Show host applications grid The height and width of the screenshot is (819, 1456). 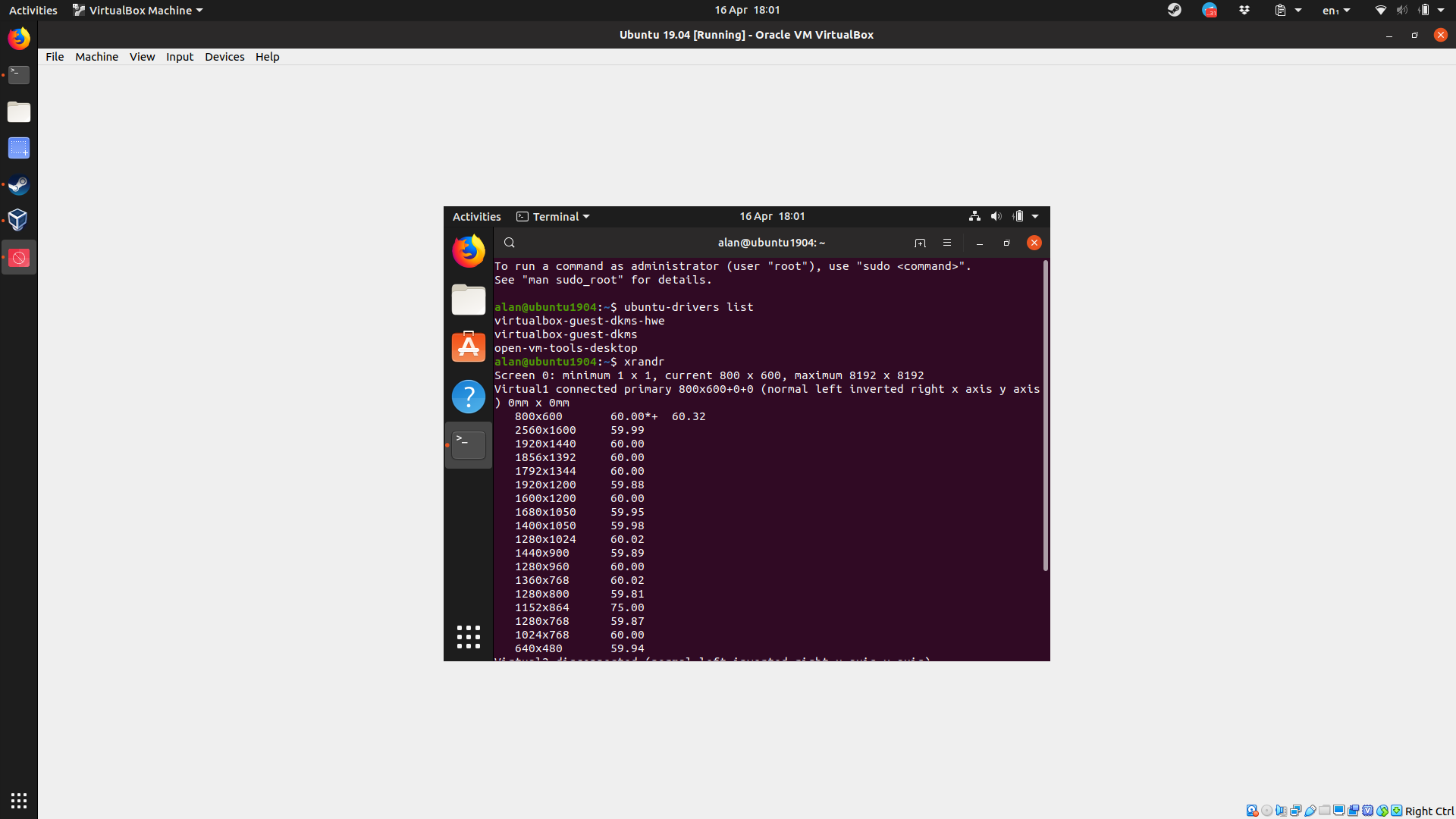tap(19, 800)
